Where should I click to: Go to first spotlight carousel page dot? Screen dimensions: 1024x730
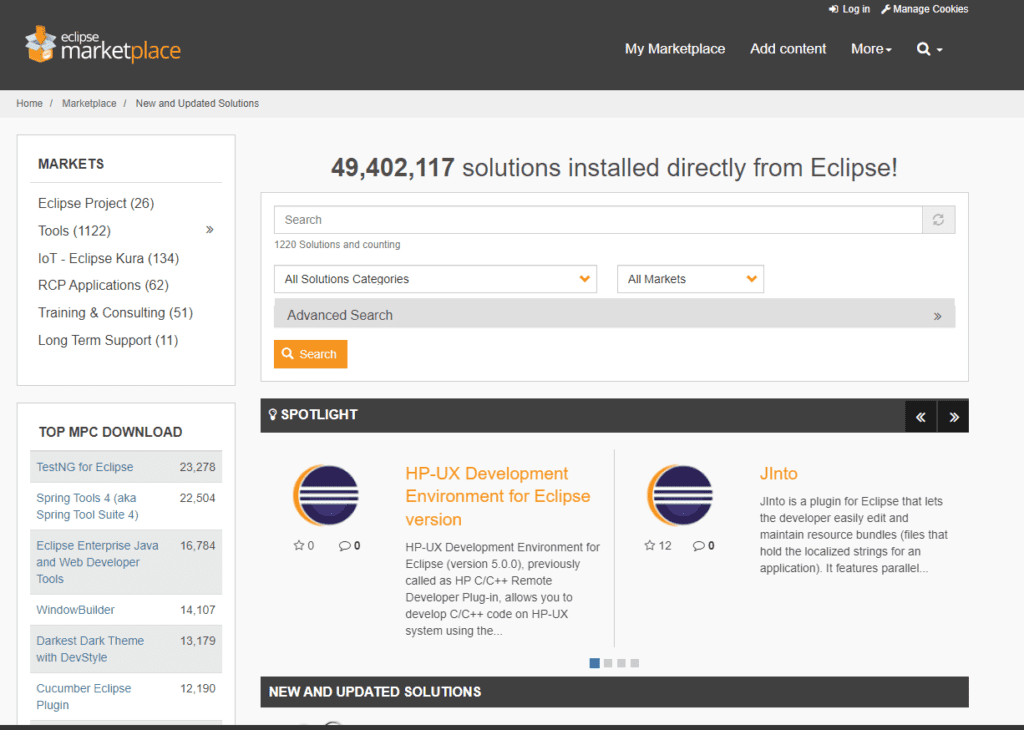[x=594, y=663]
